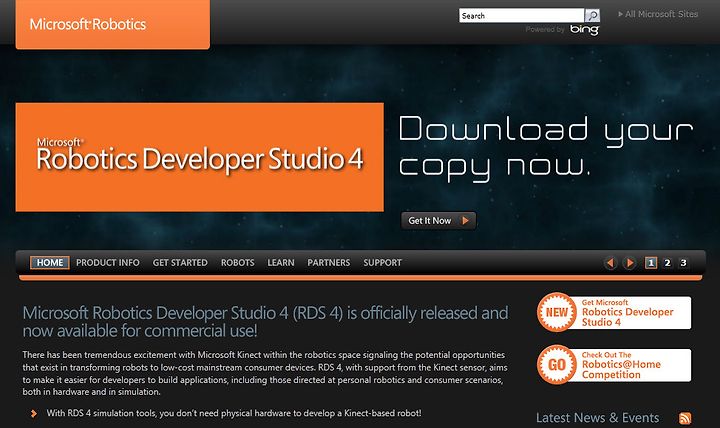The width and height of the screenshot is (720, 428).
Task: Open the LEARN navigation tab
Action: 281,263
